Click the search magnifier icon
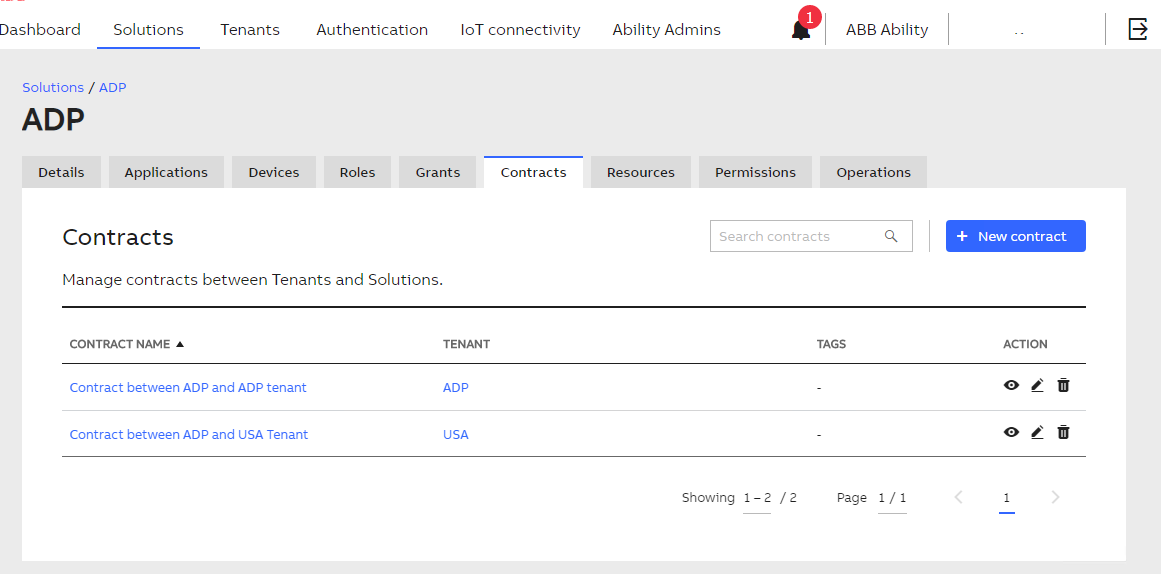The image size is (1161, 574). (x=891, y=236)
